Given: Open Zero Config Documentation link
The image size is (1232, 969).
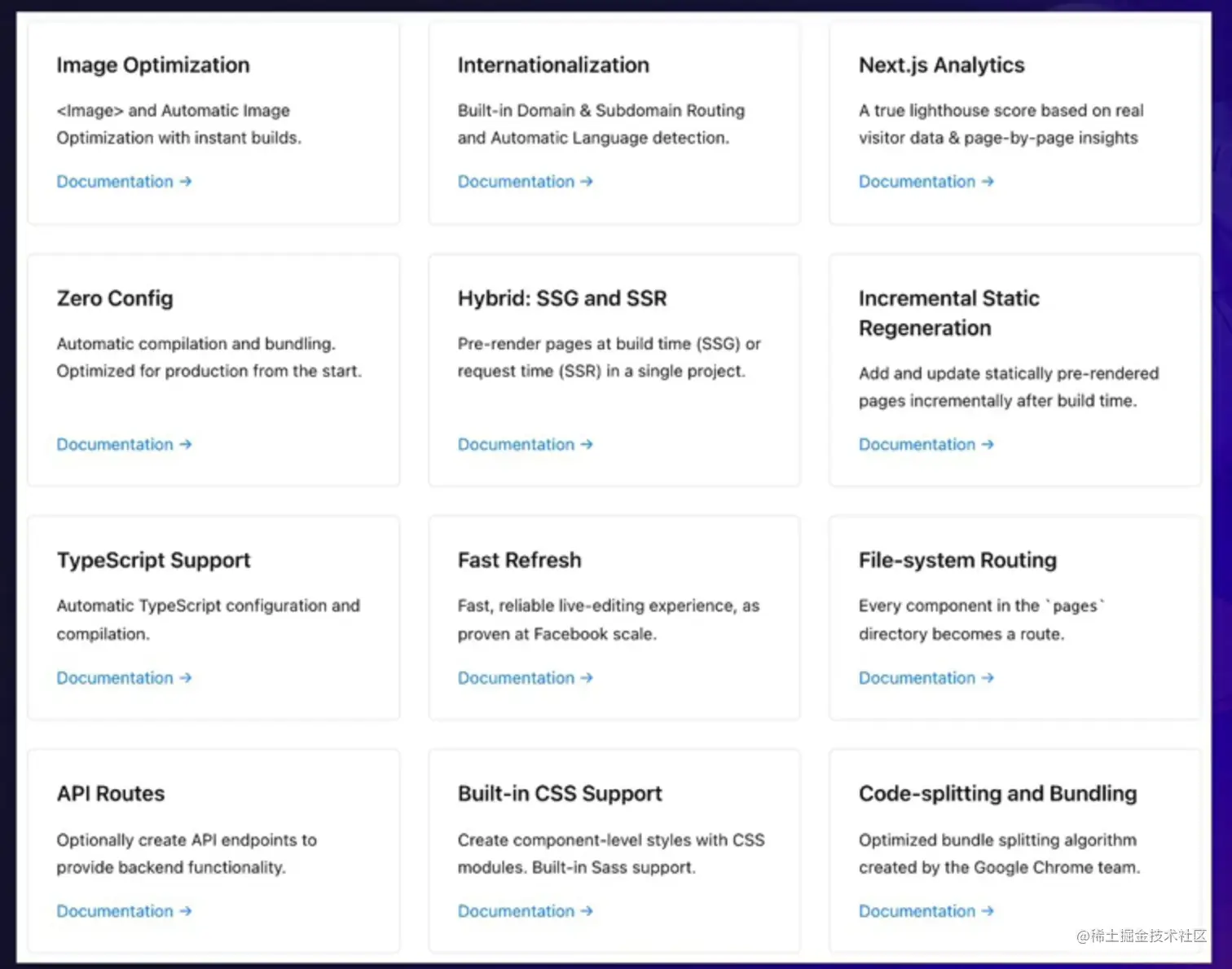Looking at the screenshot, I should click(123, 444).
